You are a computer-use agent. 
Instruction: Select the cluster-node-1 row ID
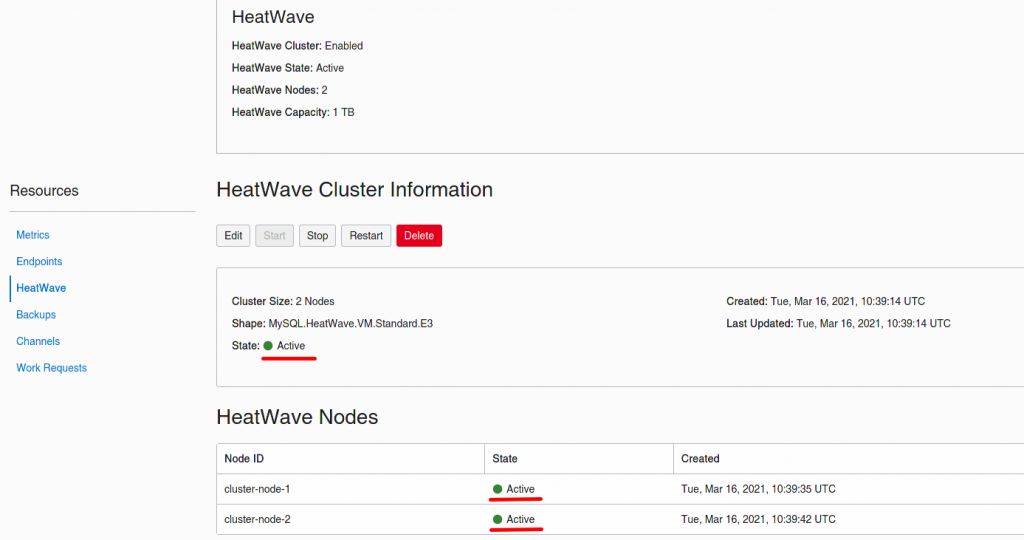(x=257, y=489)
